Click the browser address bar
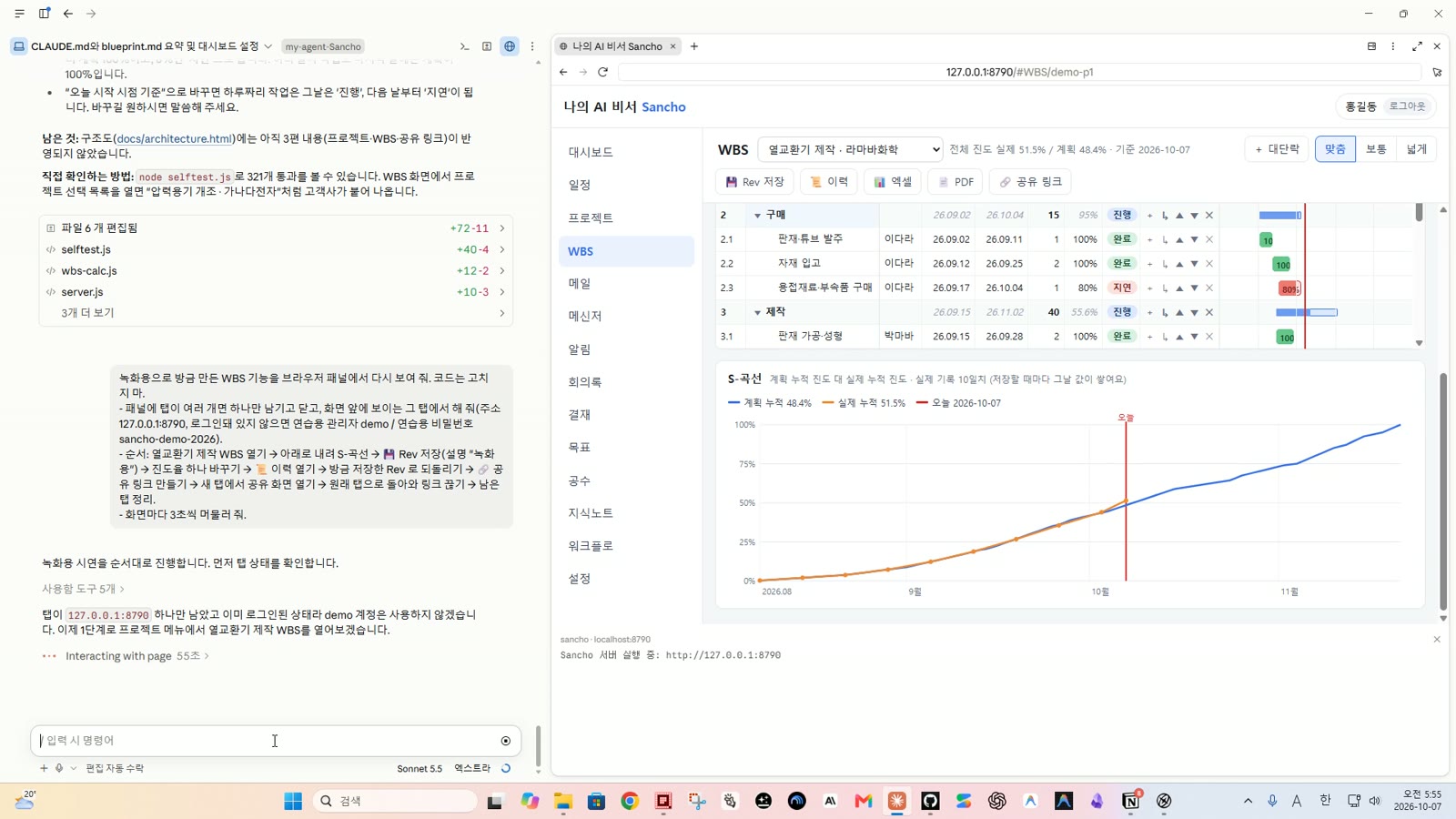 [1019, 72]
